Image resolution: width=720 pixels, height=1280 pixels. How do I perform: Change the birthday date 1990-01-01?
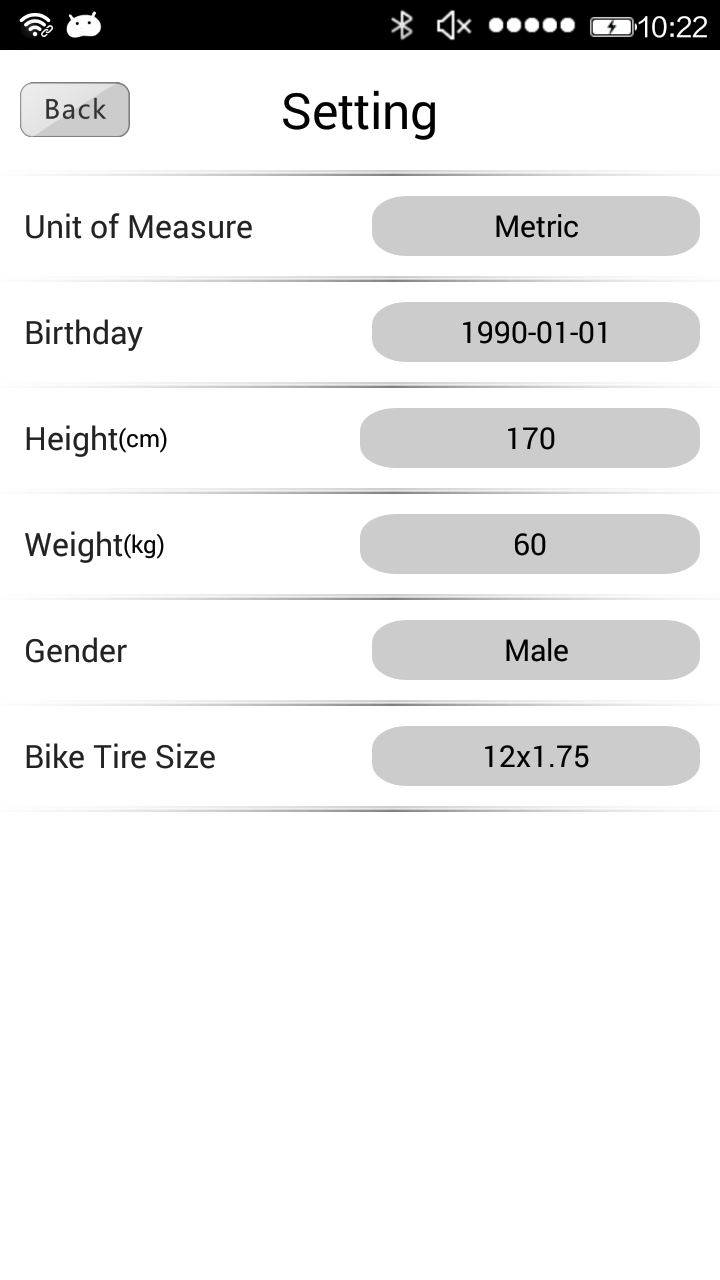coord(536,332)
